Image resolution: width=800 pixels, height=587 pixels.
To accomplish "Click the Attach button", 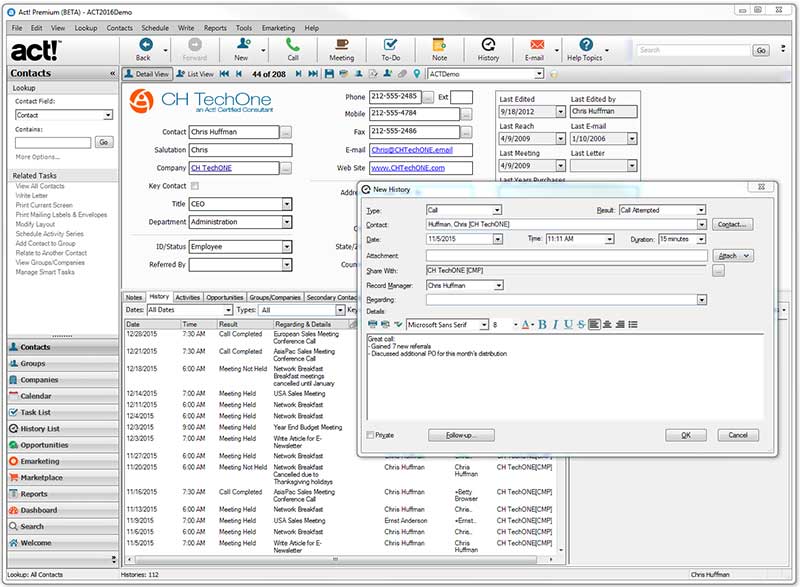I will click(x=733, y=256).
